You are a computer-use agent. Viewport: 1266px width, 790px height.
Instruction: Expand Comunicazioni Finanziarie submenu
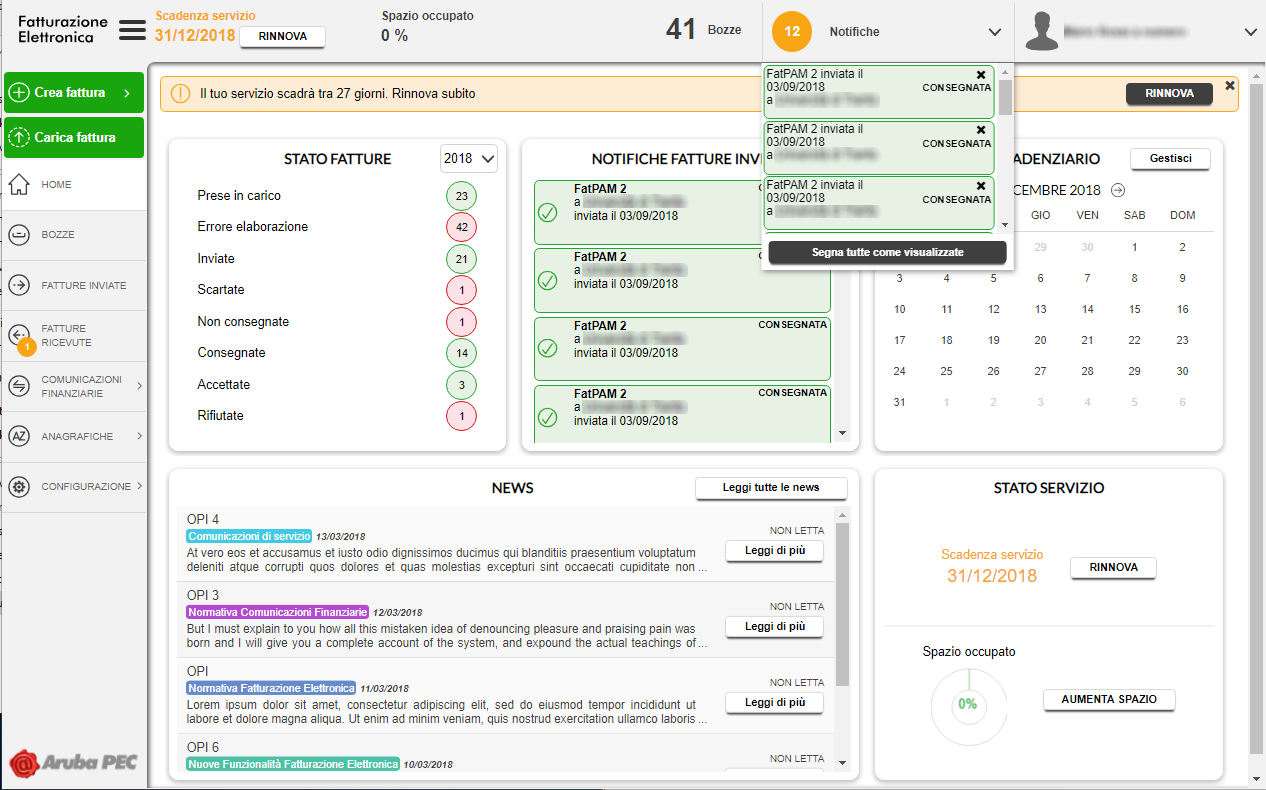(139, 386)
